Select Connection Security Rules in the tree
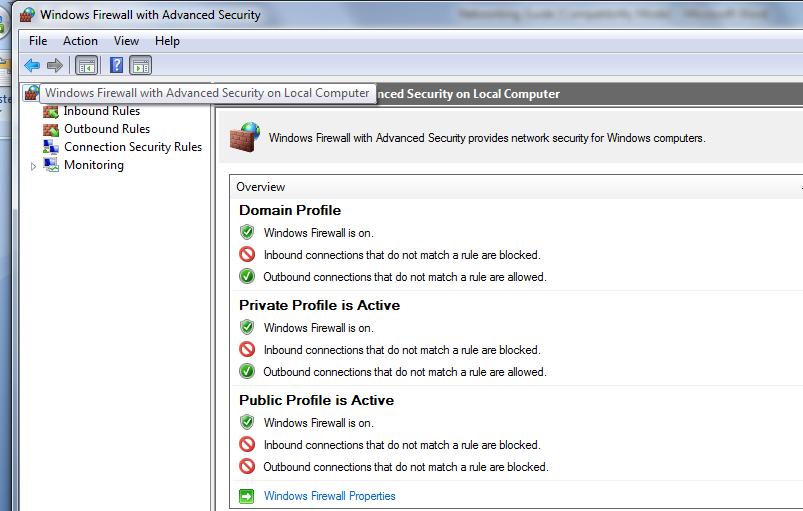This screenshot has height=511, width=803. (x=133, y=147)
